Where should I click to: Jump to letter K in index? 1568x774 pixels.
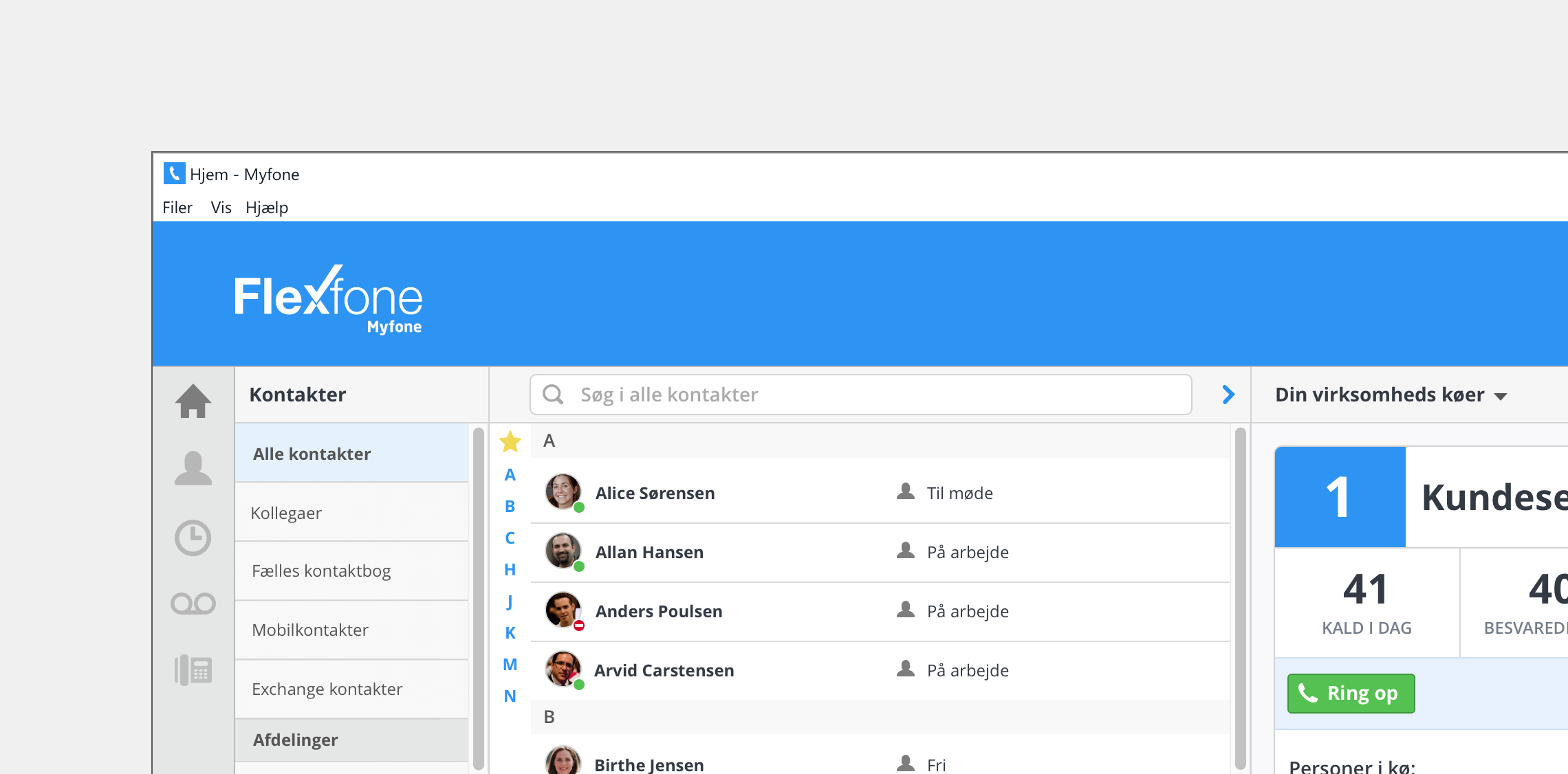point(510,633)
